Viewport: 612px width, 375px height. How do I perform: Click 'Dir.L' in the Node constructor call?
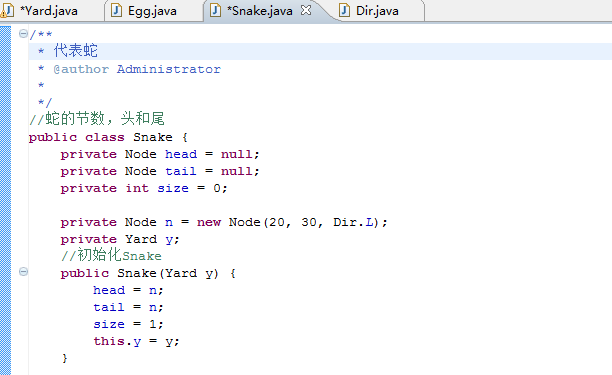(x=353, y=222)
